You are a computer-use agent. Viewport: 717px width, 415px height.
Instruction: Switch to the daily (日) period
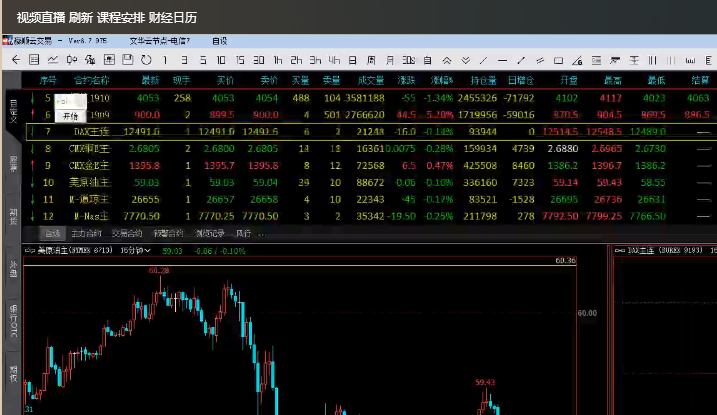point(353,60)
